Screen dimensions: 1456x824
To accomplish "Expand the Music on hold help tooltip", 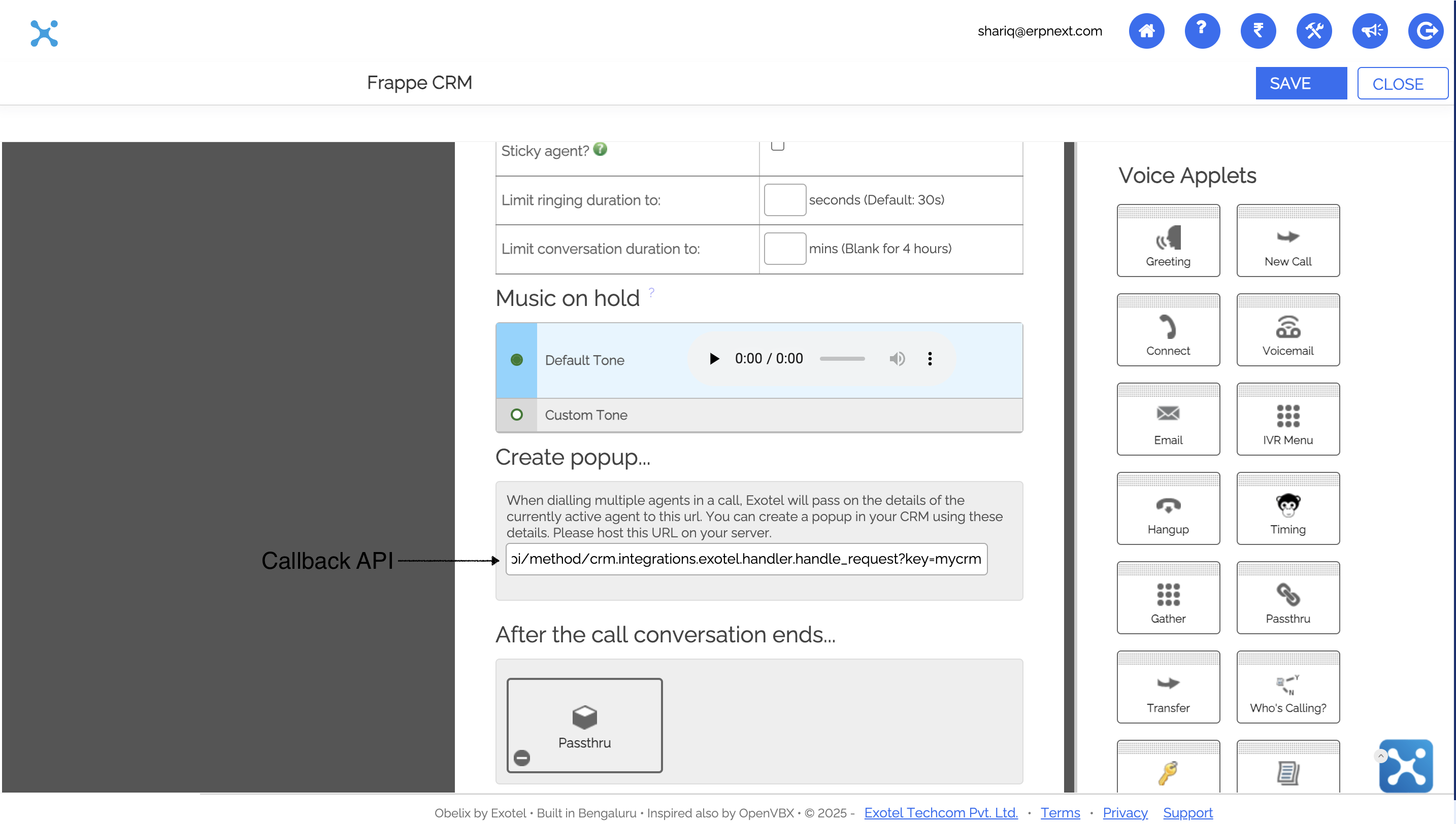I will pos(651,292).
